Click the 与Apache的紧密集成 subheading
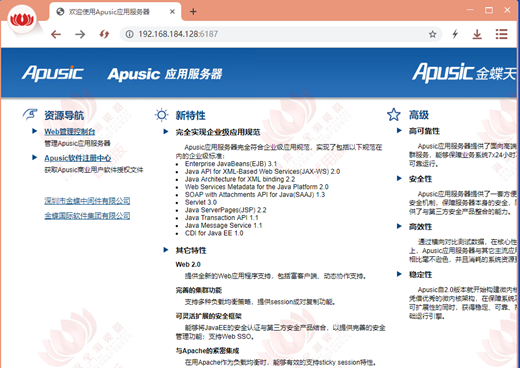Viewport: 520px width, 368px height. pyautogui.click(x=207, y=351)
